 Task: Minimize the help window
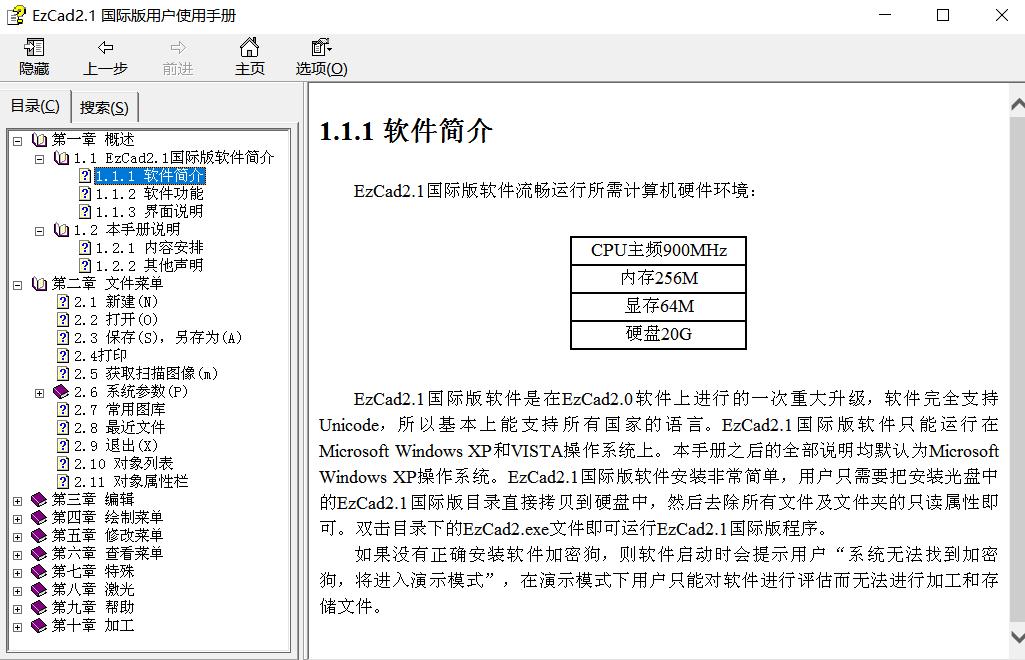tap(885, 15)
